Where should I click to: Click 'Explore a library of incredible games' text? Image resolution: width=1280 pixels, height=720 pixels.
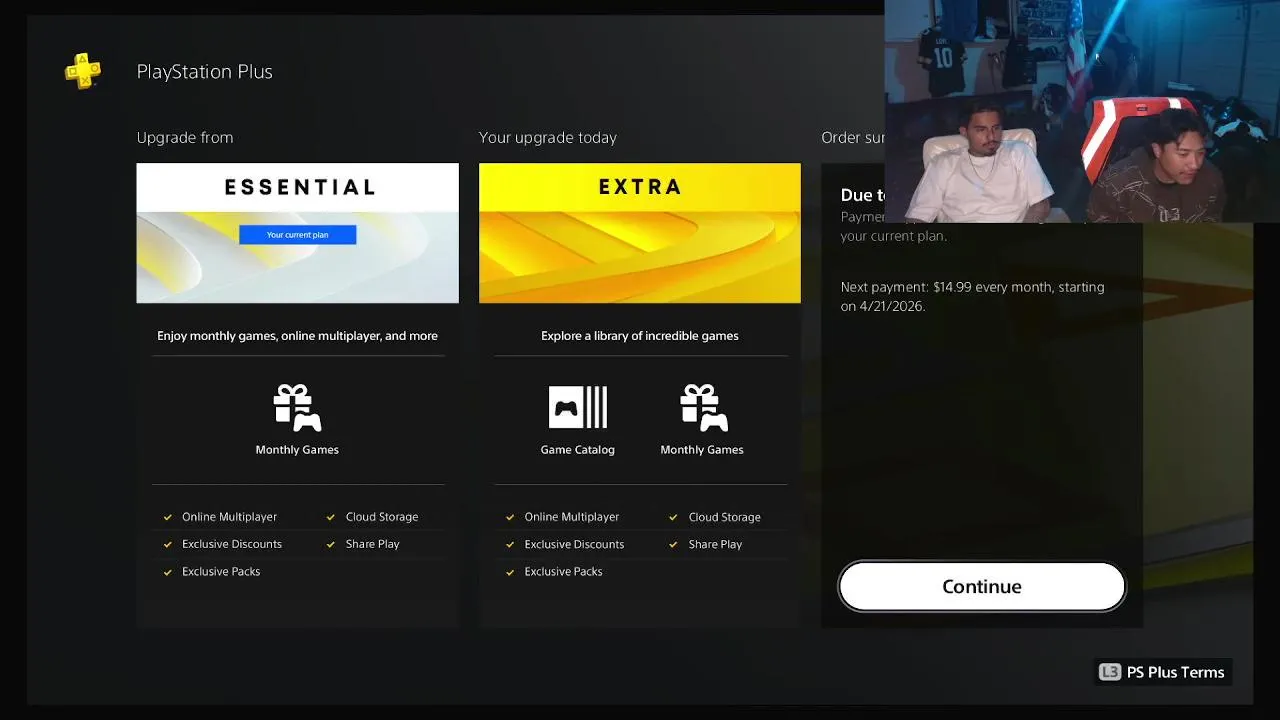coord(640,336)
